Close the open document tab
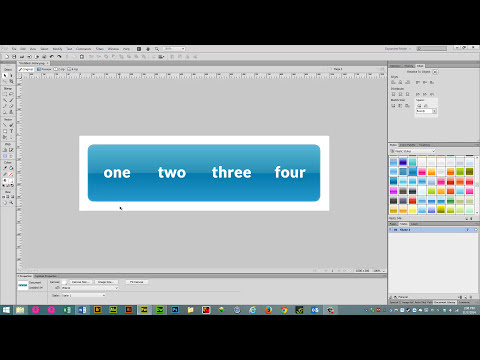Viewport: 480px width, 360px height. pyautogui.click(x=47, y=63)
